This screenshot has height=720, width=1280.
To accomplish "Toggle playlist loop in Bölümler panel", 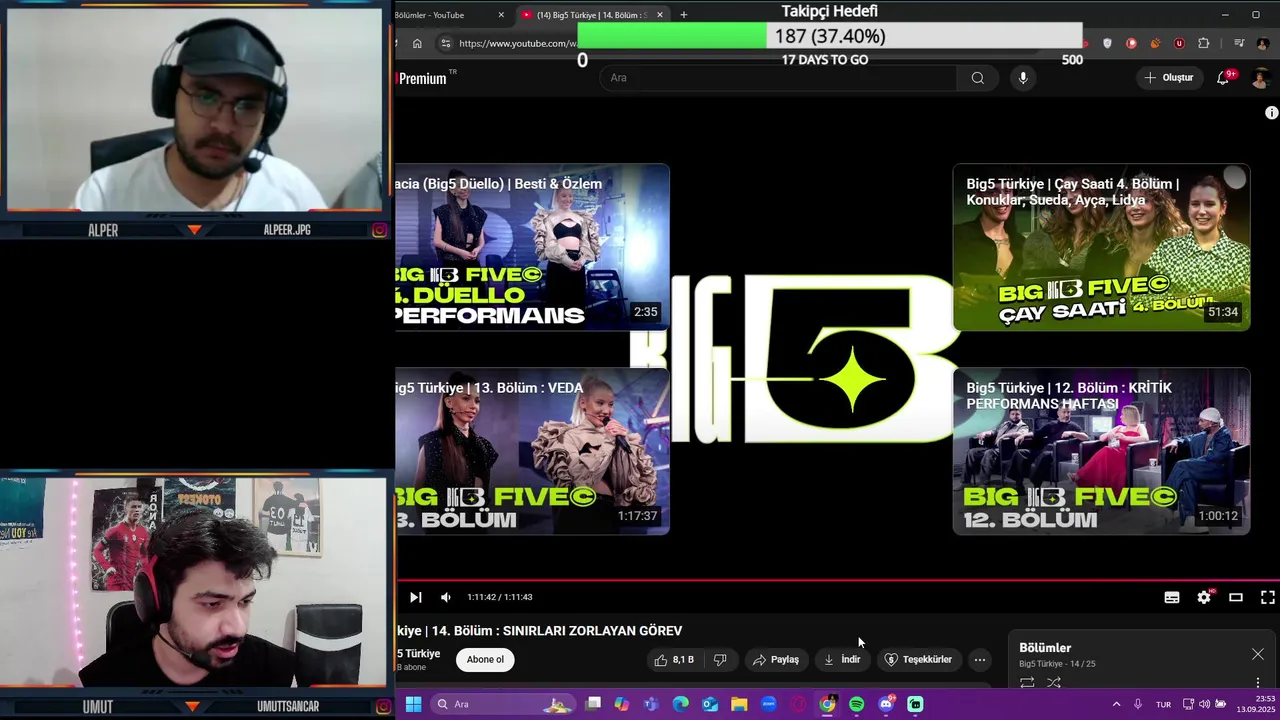I will 1027,683.
